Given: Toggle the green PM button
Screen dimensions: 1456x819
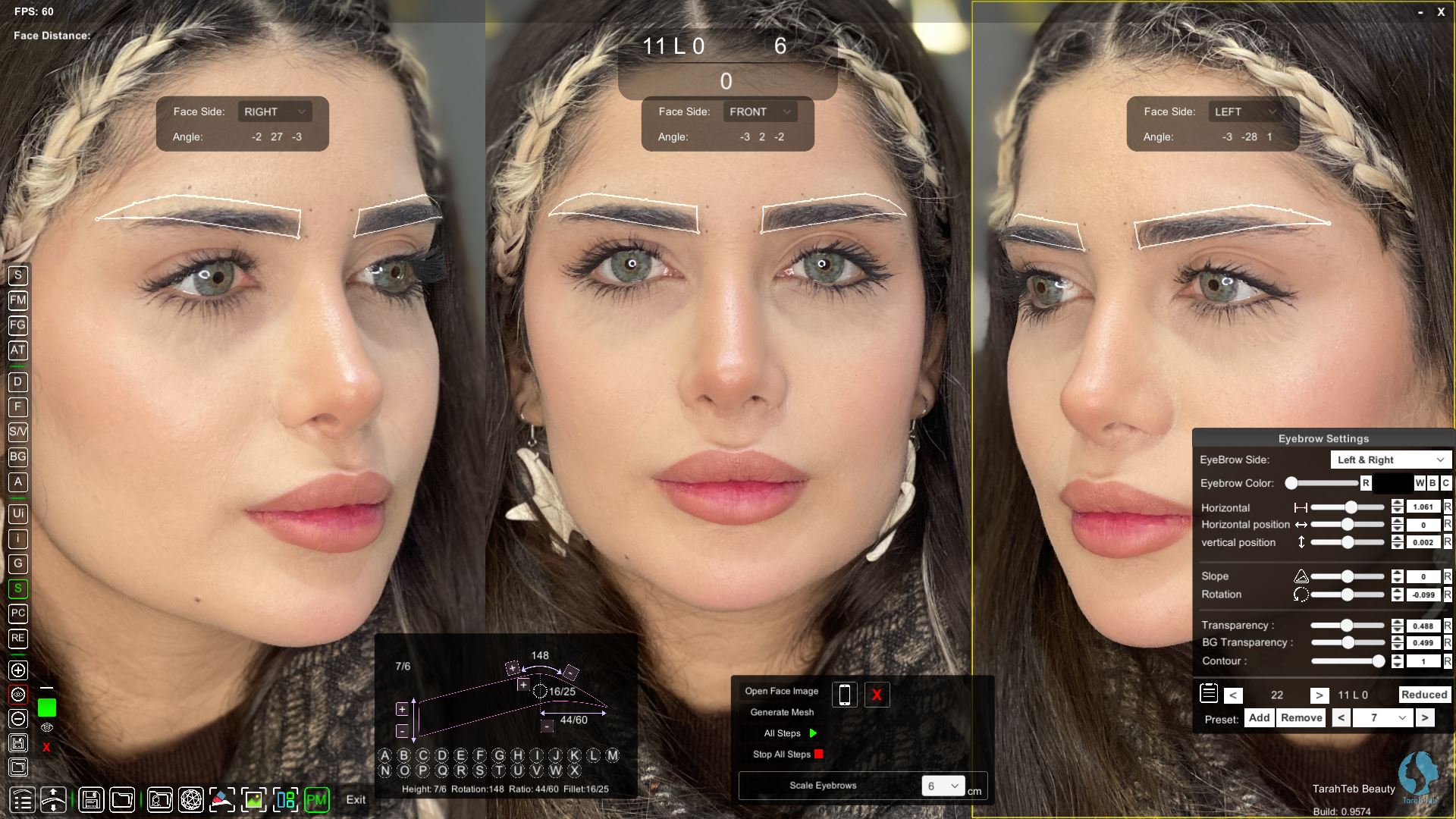Looking at the screenshot, I should [317, 800].
